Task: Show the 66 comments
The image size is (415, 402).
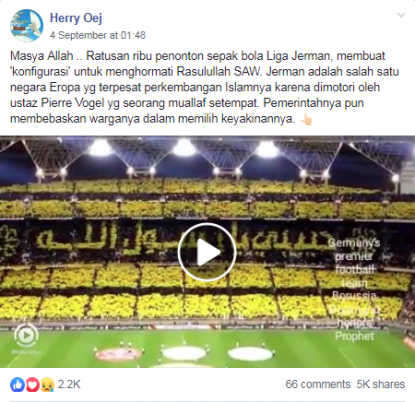Action: (318, 384)
